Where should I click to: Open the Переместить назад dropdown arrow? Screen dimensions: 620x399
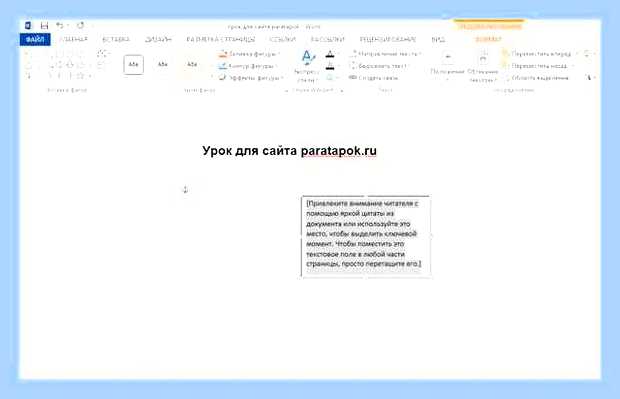(x=573, y=66)
